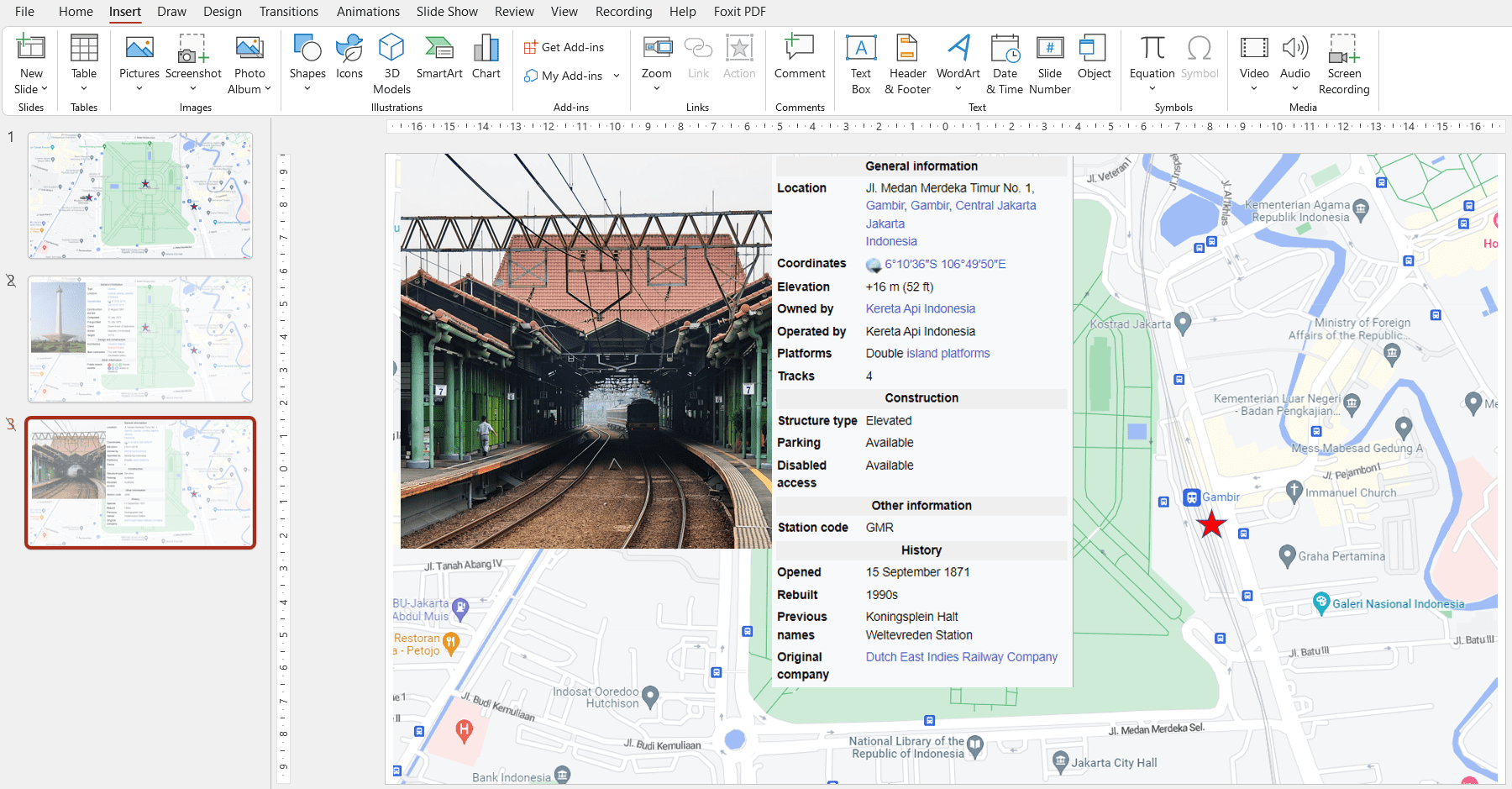The width and height of the screenshot is (1512, 789).
Task: Select slide 2 thumbnail with monument
Action: pos(140,339)
